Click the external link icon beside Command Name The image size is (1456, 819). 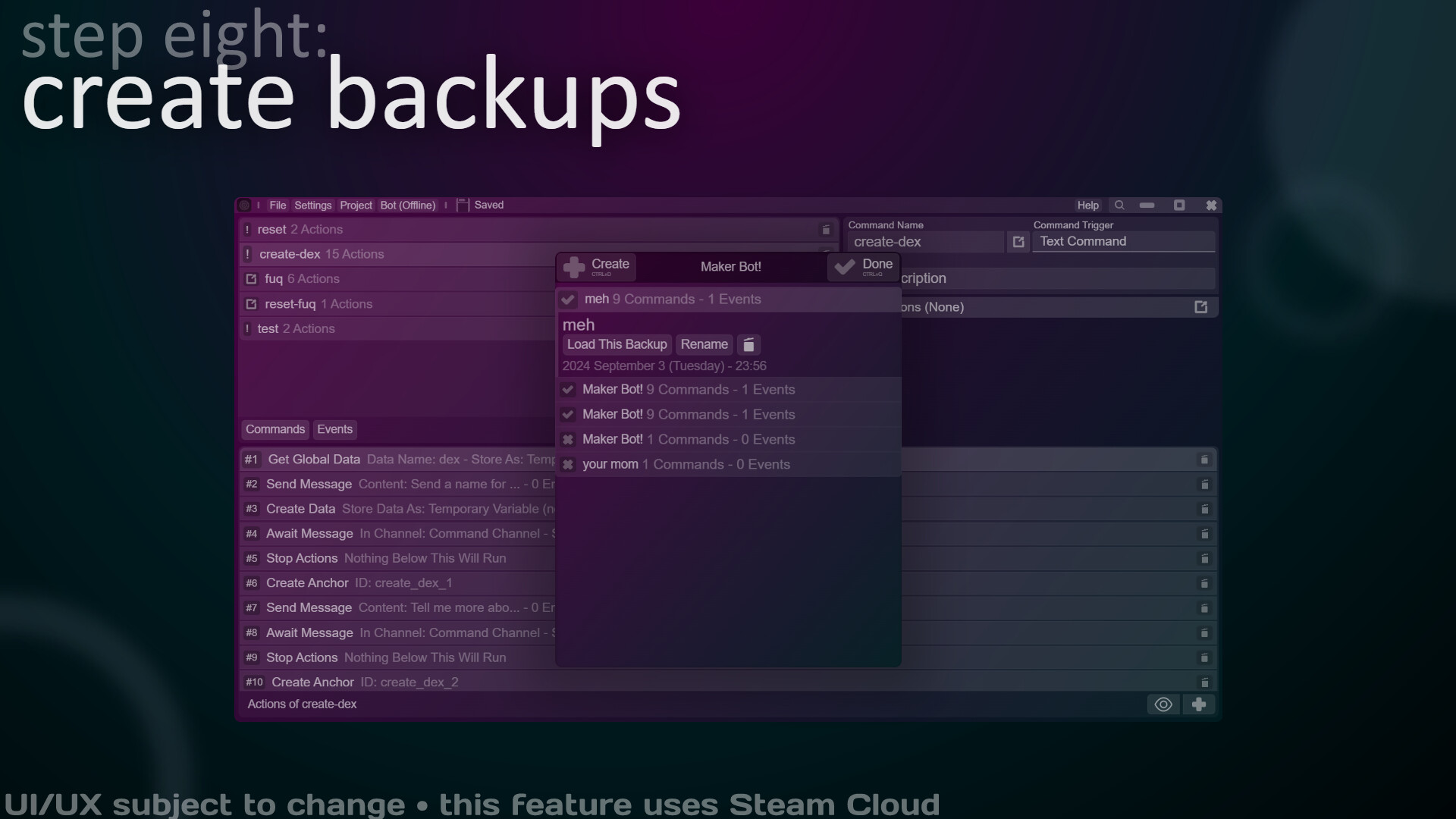pos(1018,241)
